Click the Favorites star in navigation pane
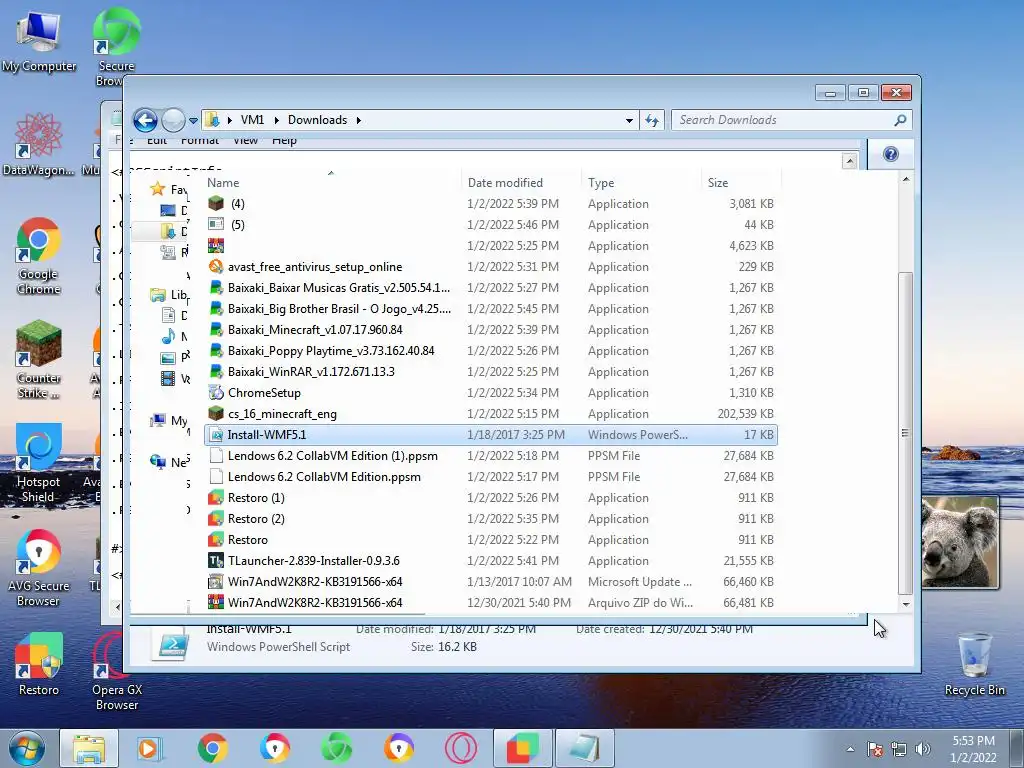The width and height of the screenshot is (1024, 768). click(157, 189)
